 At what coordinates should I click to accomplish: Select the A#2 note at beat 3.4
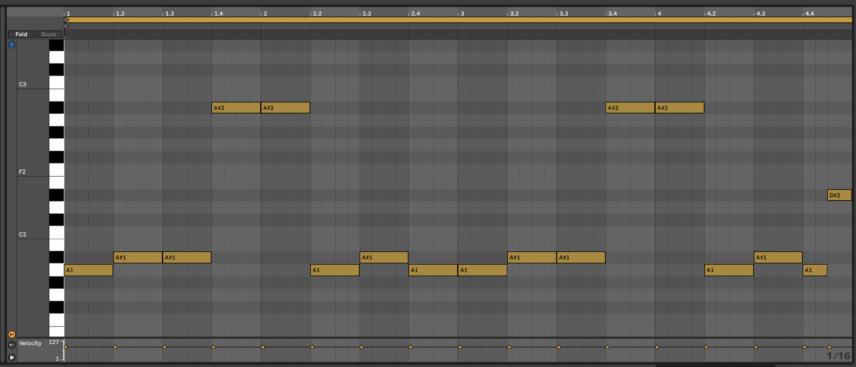(x=630, y=108)
